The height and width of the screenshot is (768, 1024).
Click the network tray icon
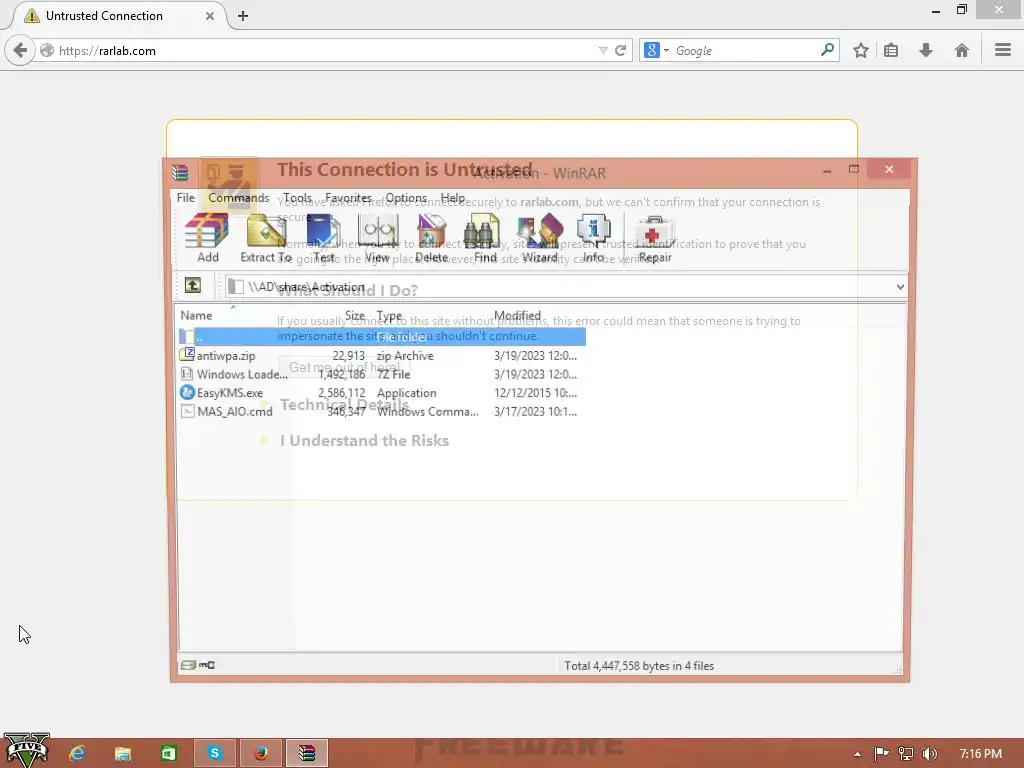pyautogui.click(x=906, y=754)
